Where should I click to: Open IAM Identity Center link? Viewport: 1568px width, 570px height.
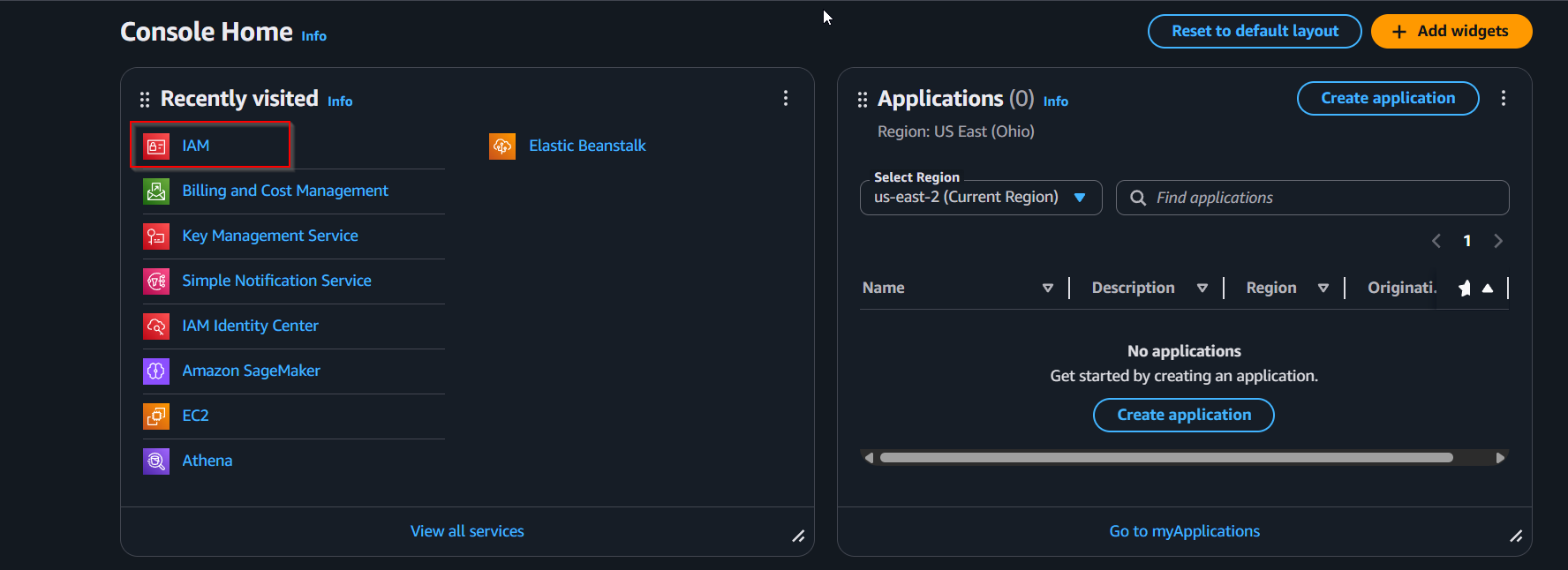250,326
